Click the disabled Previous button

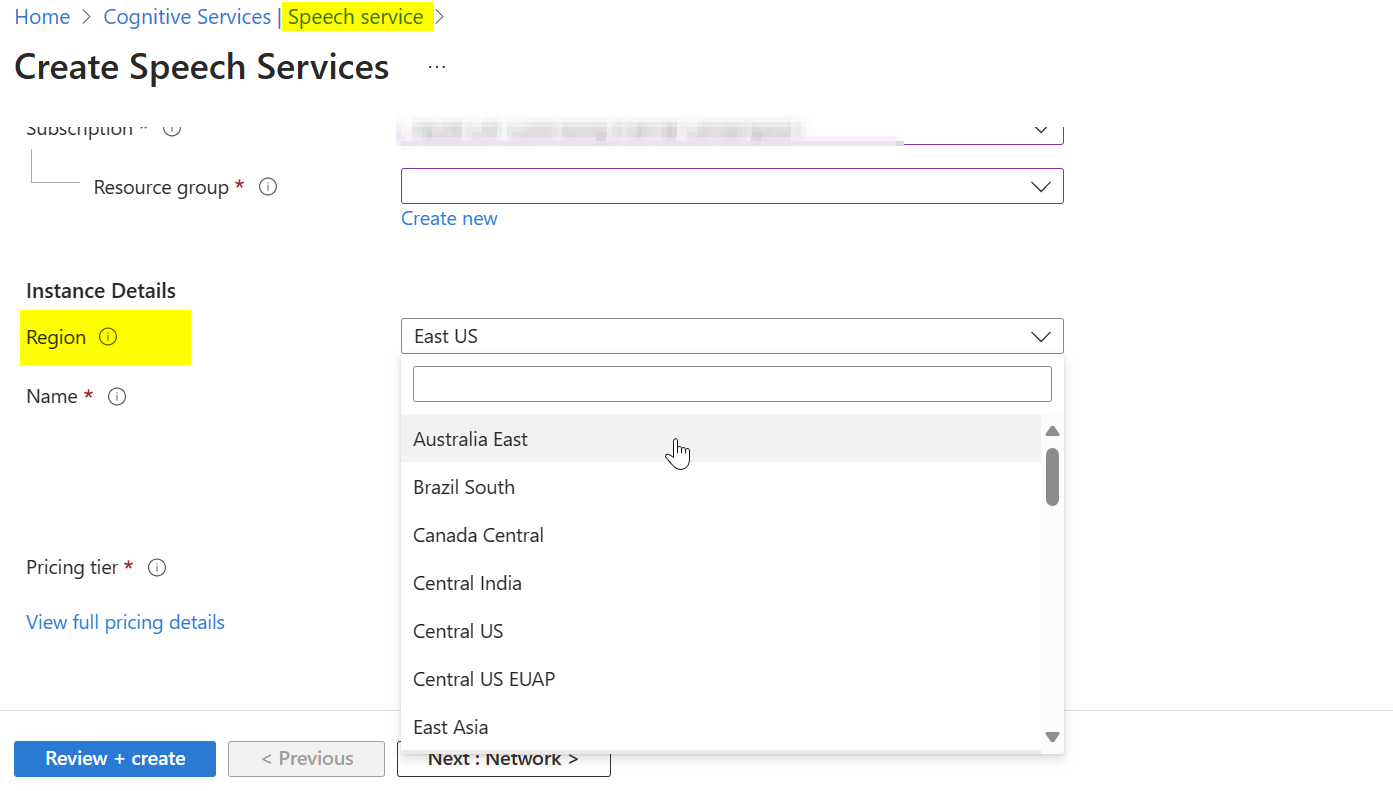307,759
